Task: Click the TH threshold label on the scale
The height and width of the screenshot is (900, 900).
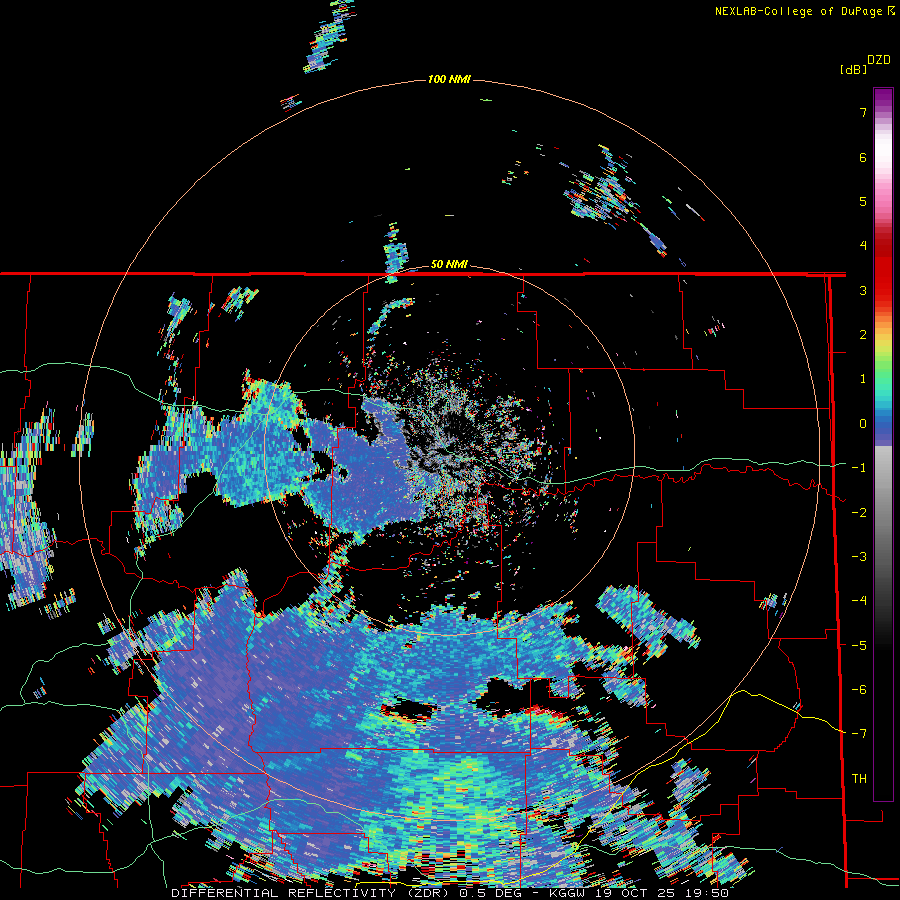Action: coord(859,779)
